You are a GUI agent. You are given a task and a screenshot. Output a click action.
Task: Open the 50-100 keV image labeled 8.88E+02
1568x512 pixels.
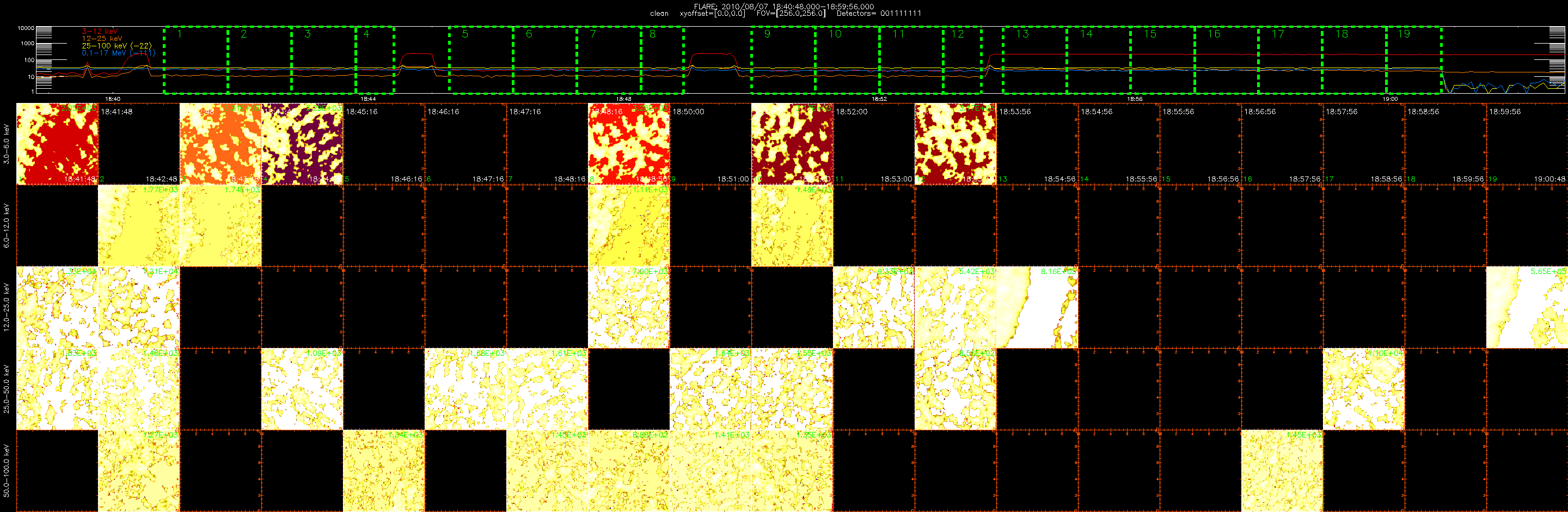(x=629, y=471)
